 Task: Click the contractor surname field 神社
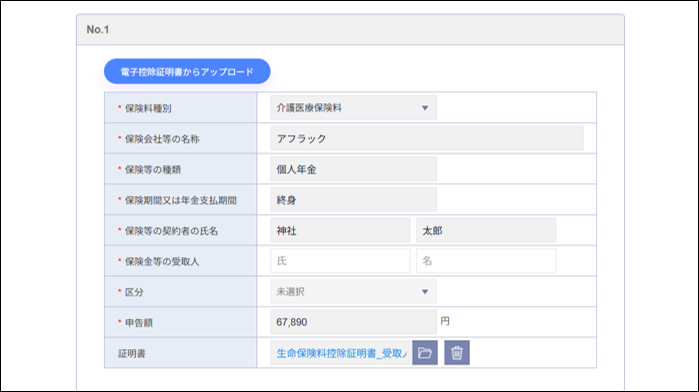(340, 230)
